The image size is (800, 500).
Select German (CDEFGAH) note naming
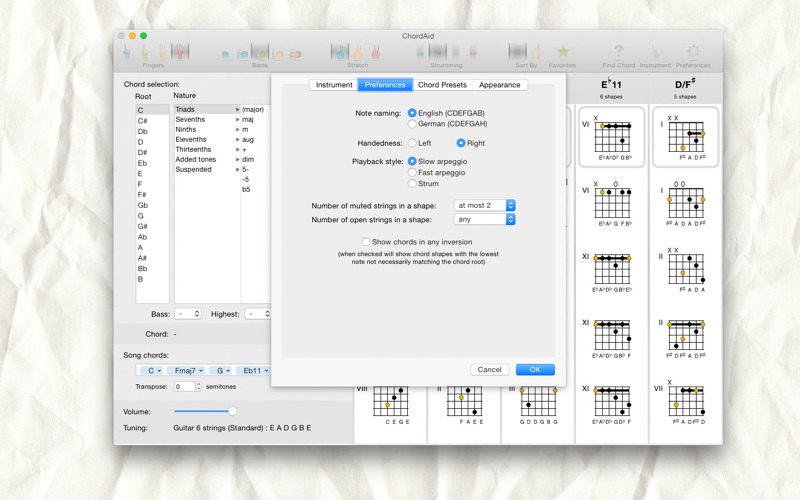click(412, 124)
